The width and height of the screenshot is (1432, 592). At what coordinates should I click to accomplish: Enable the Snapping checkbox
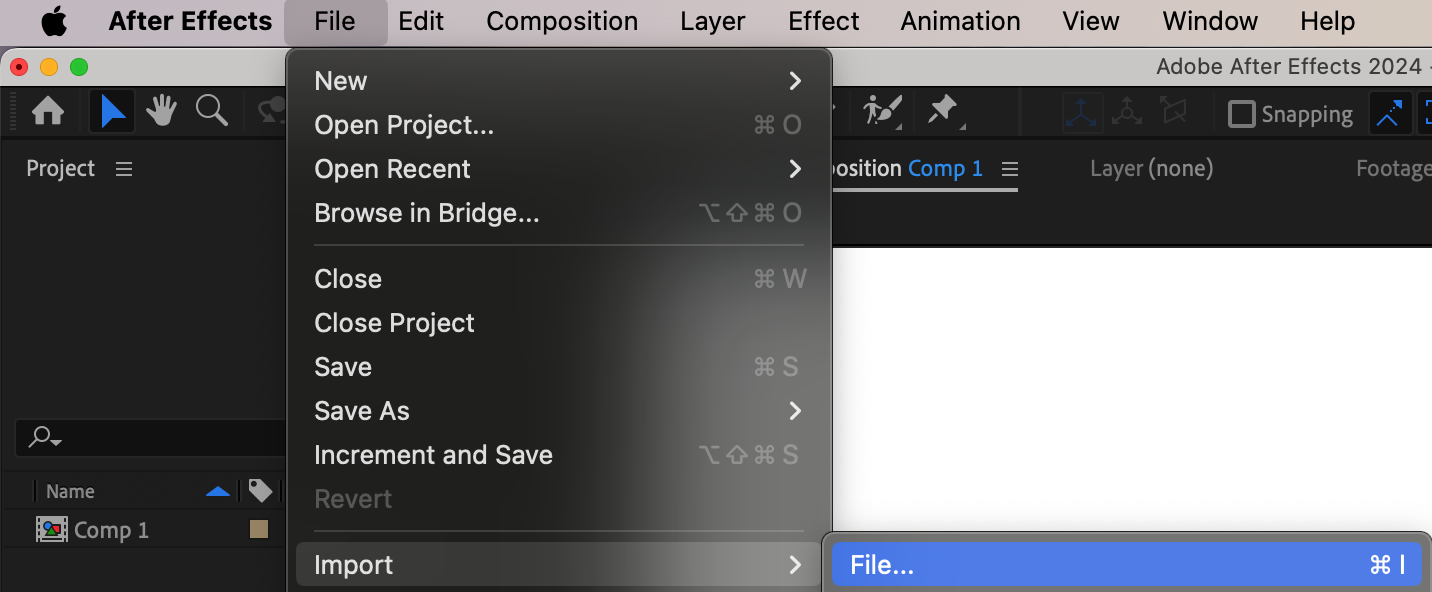click(x=1241, y=114)
